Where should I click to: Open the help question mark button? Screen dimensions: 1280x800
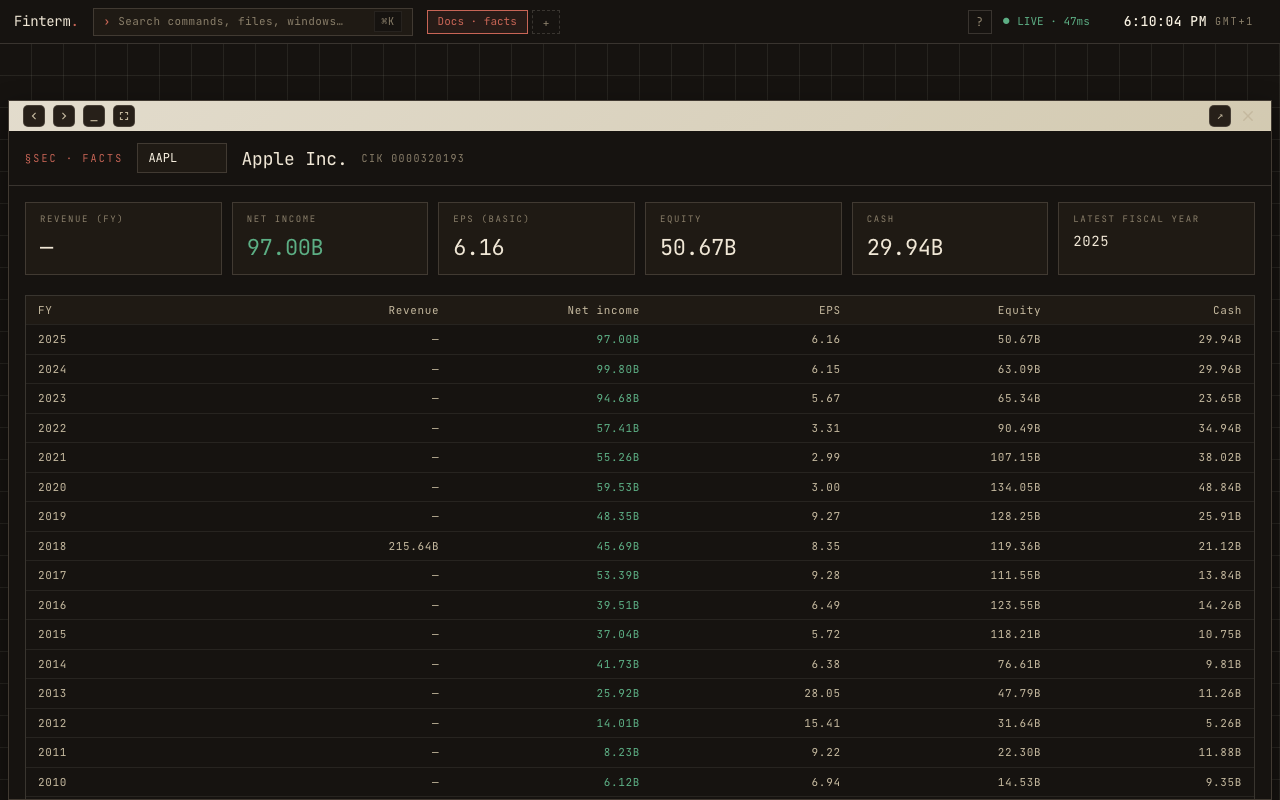(x=980, y=22)
